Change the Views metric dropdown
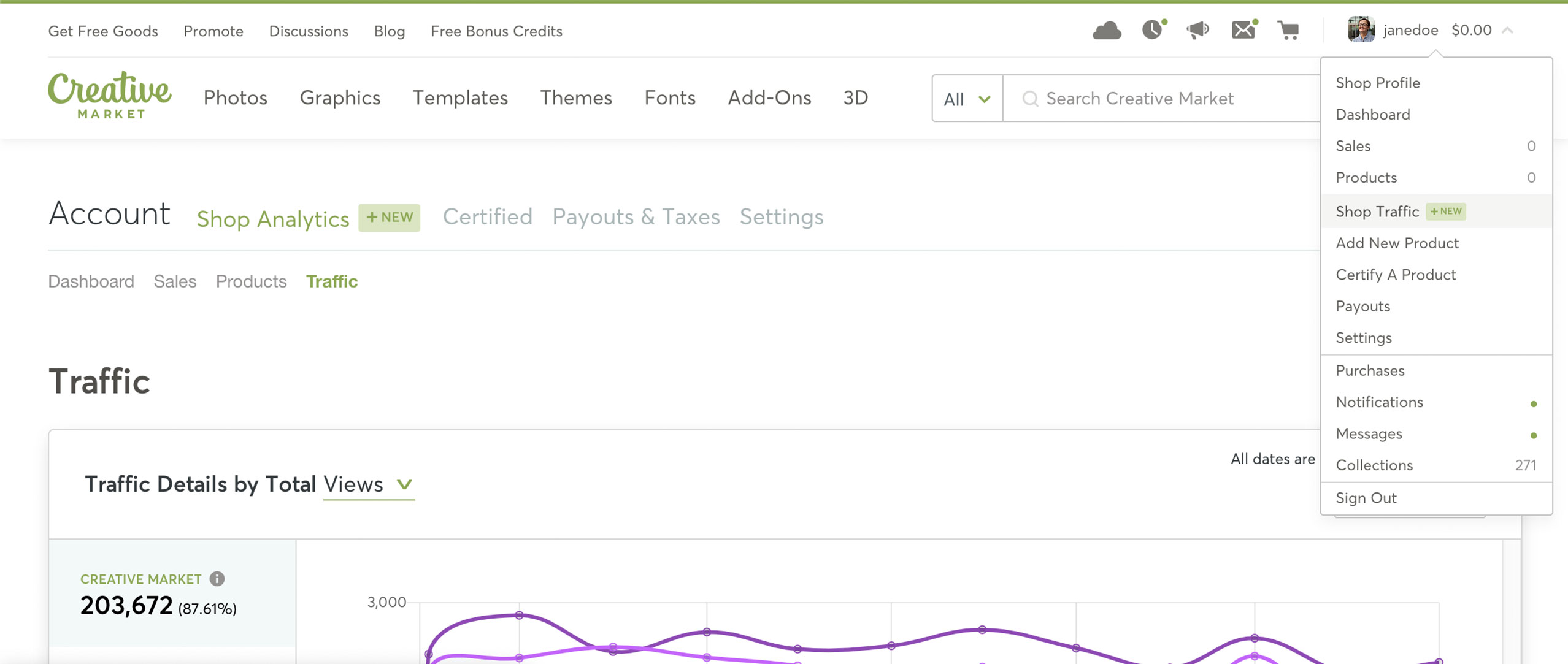Screen dimensions: 1568x664 (x=369, y=484)
